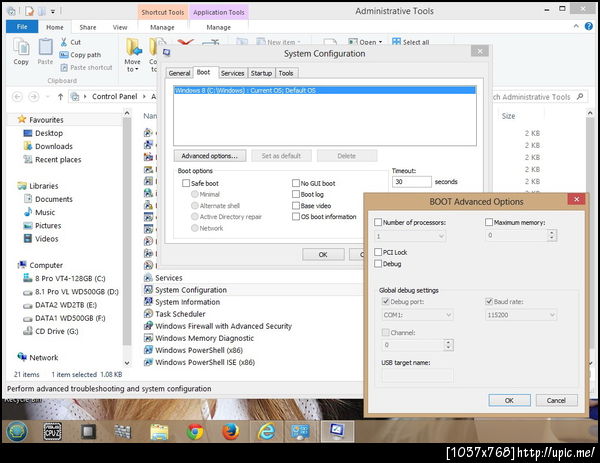Check OS boot information
Viewport: 600px width, 463px height.
296,217
